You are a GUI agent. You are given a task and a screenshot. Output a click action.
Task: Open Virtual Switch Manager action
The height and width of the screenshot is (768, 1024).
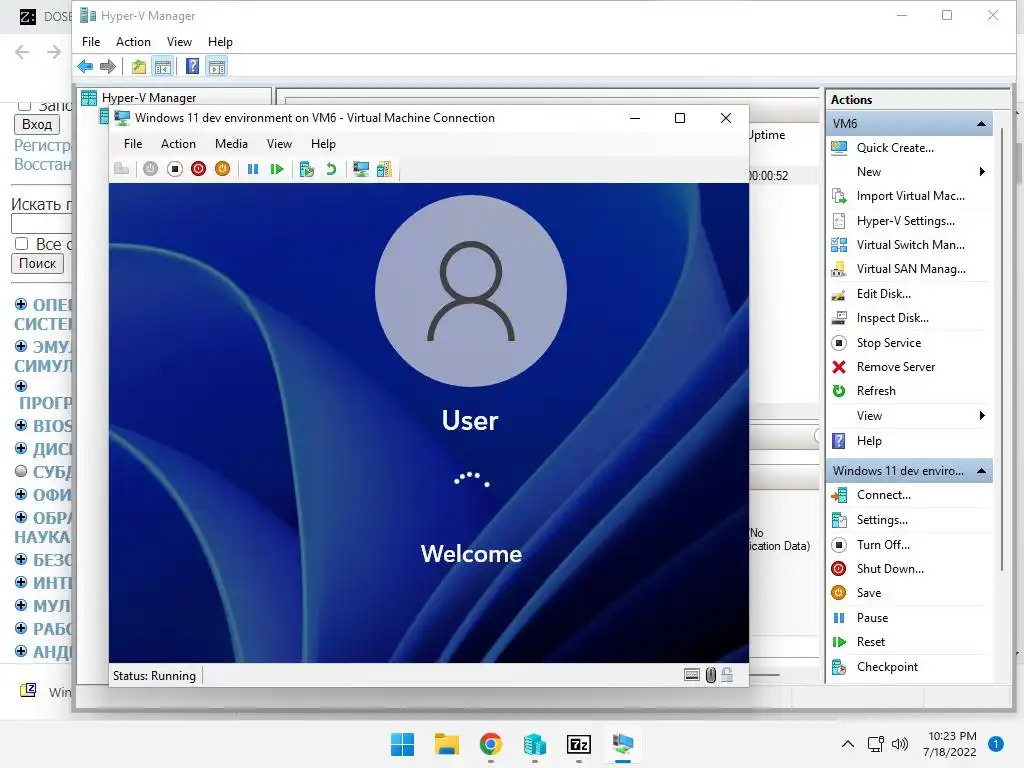[910, 245]
